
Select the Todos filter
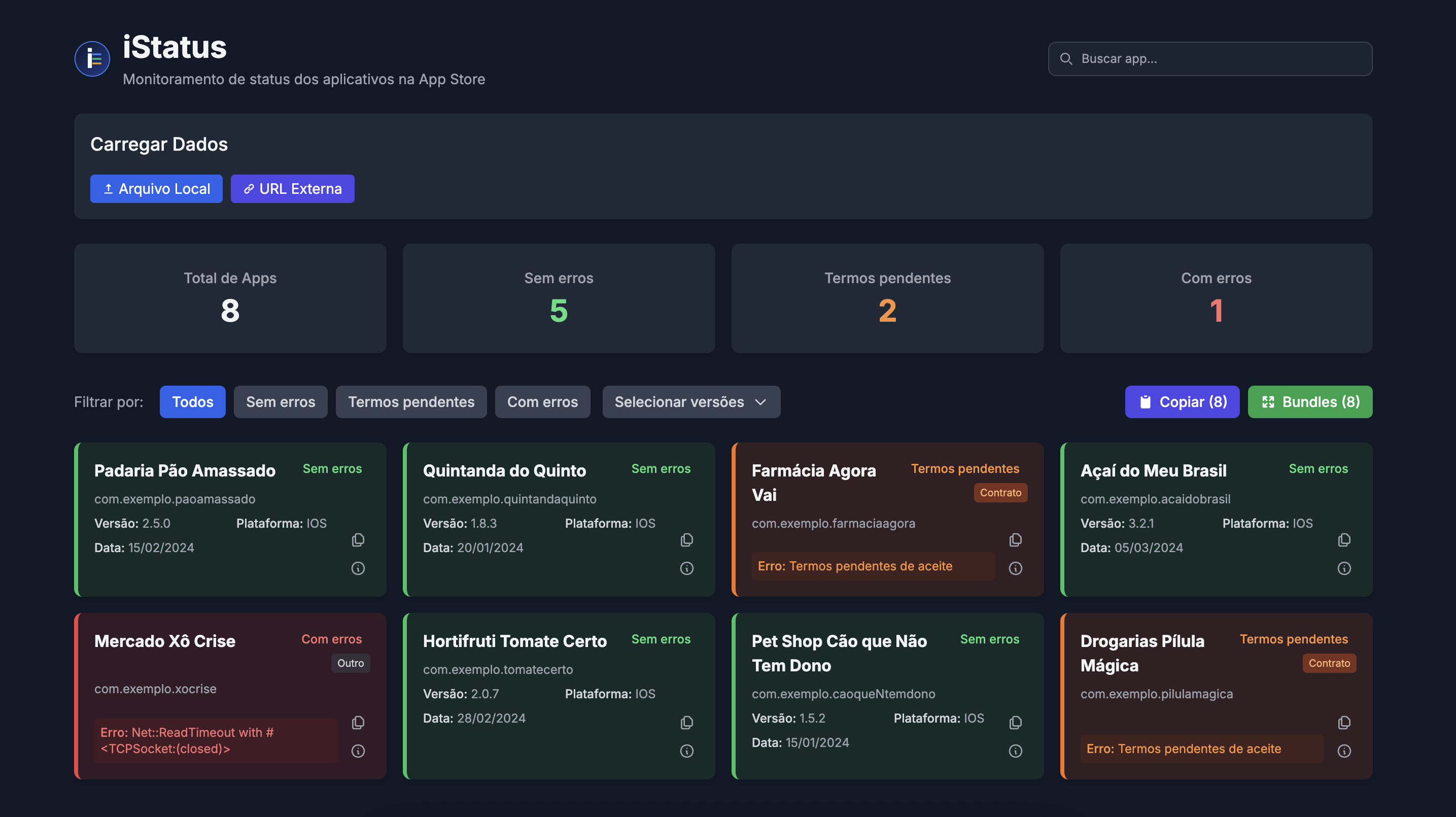tap(192, 402)
